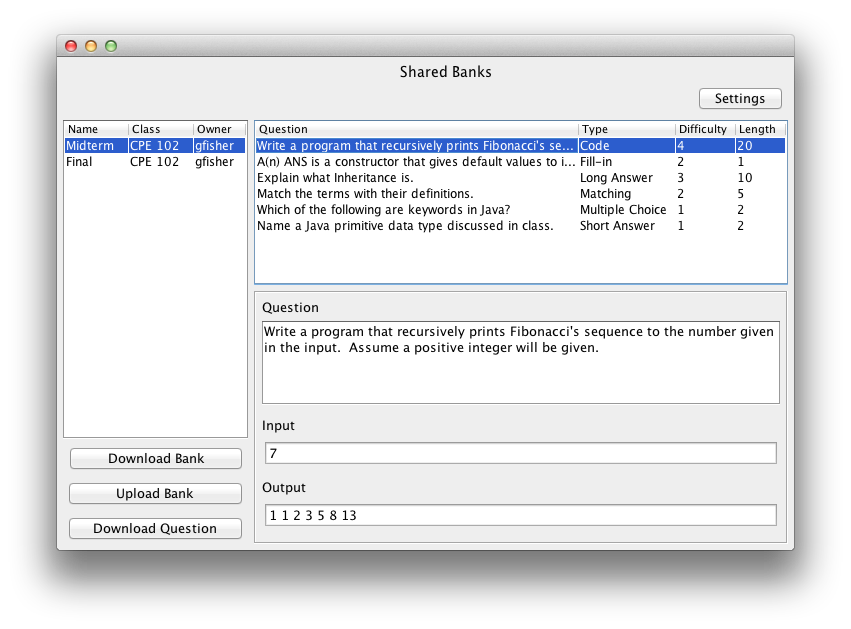Select the Java primitive data type question
Screen dimensions: 851x629
pyautogui.click(x=416, y=226)
